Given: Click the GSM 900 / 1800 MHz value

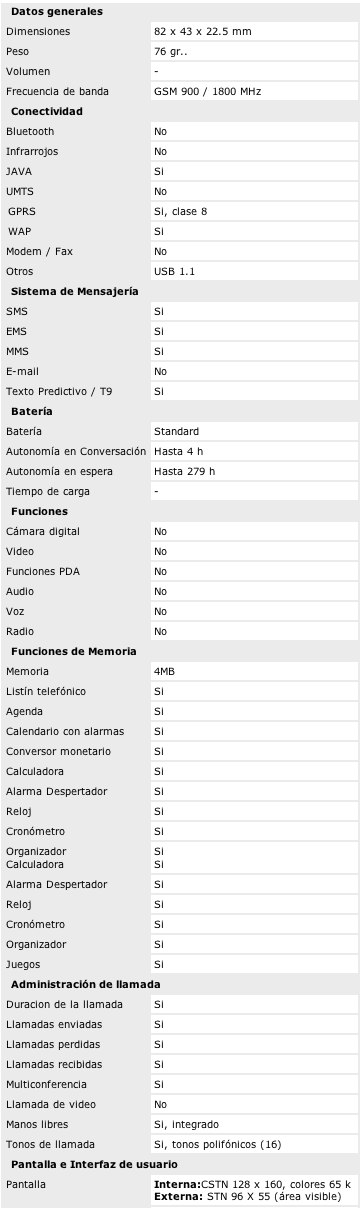Looking at the screenshot, I should (x=207, y=91).
